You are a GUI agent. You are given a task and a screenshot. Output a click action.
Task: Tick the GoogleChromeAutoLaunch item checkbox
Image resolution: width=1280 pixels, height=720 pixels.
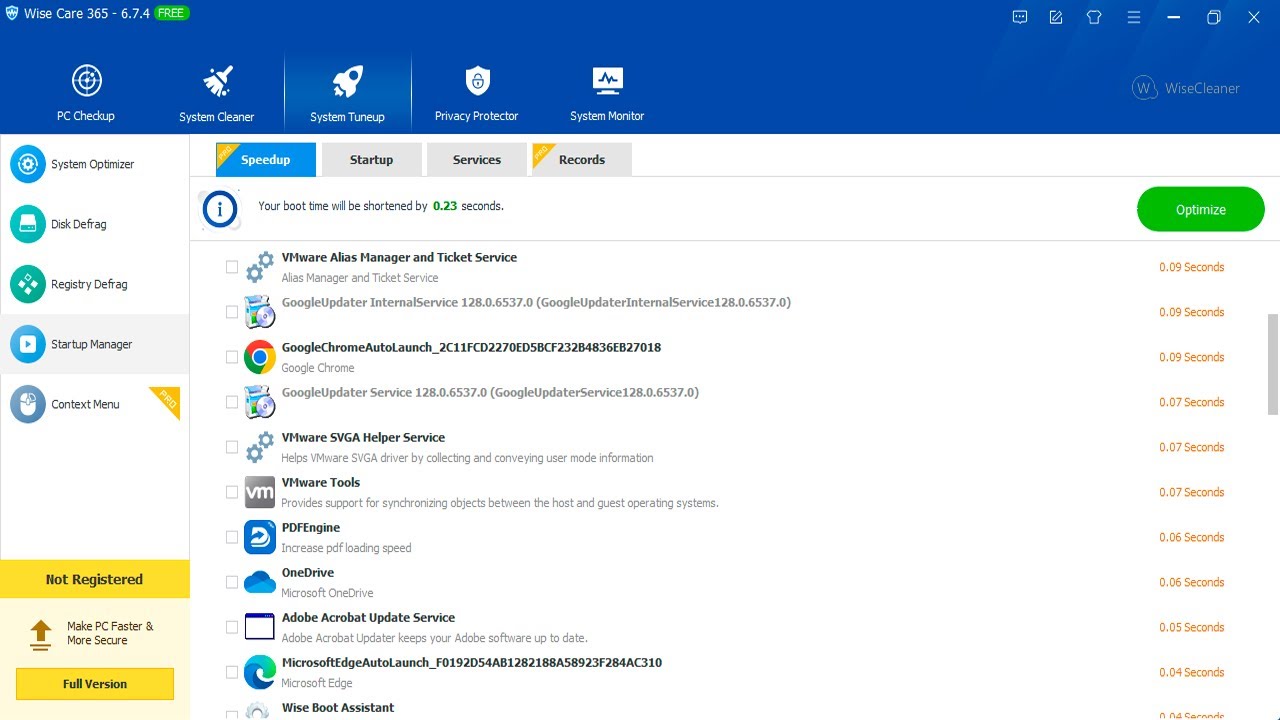click(232, 357)
